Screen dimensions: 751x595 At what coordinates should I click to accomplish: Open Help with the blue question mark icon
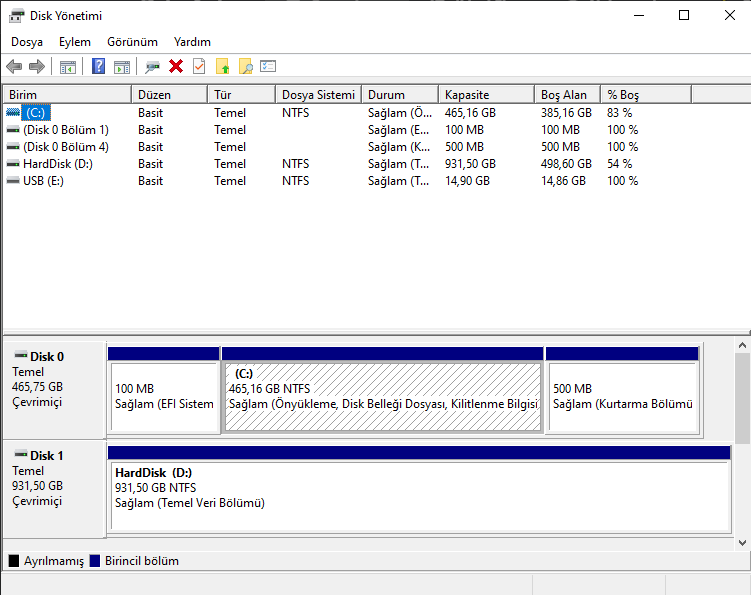98,66
